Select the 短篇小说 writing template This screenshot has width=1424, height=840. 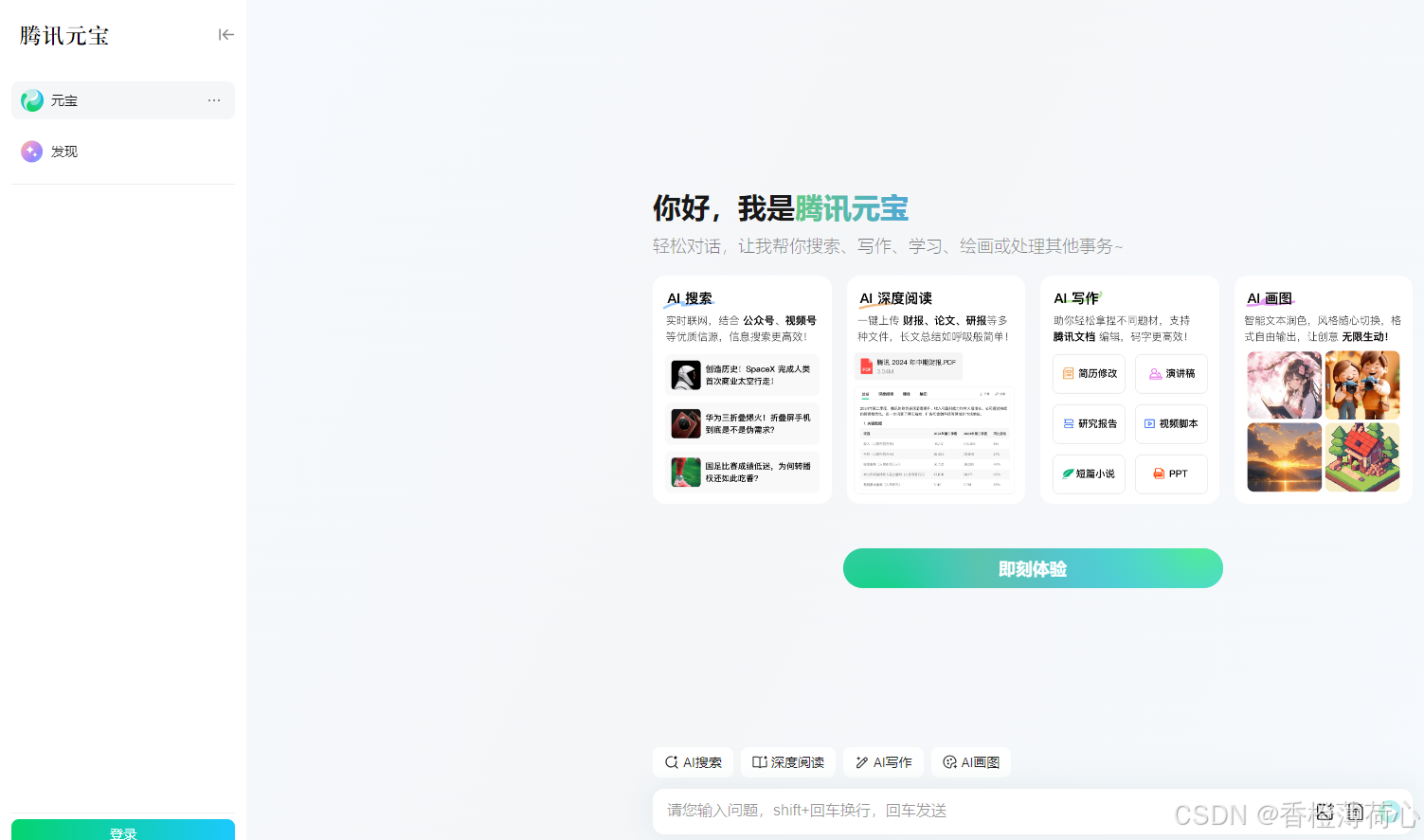(x=1089, y=474)
